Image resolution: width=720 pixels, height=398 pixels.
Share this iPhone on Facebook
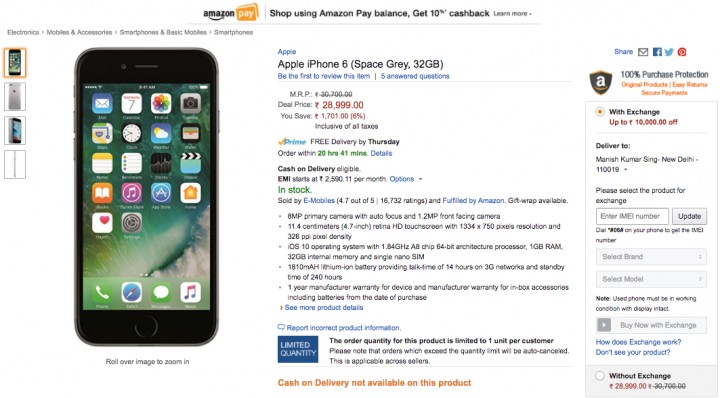pos(657,52)
